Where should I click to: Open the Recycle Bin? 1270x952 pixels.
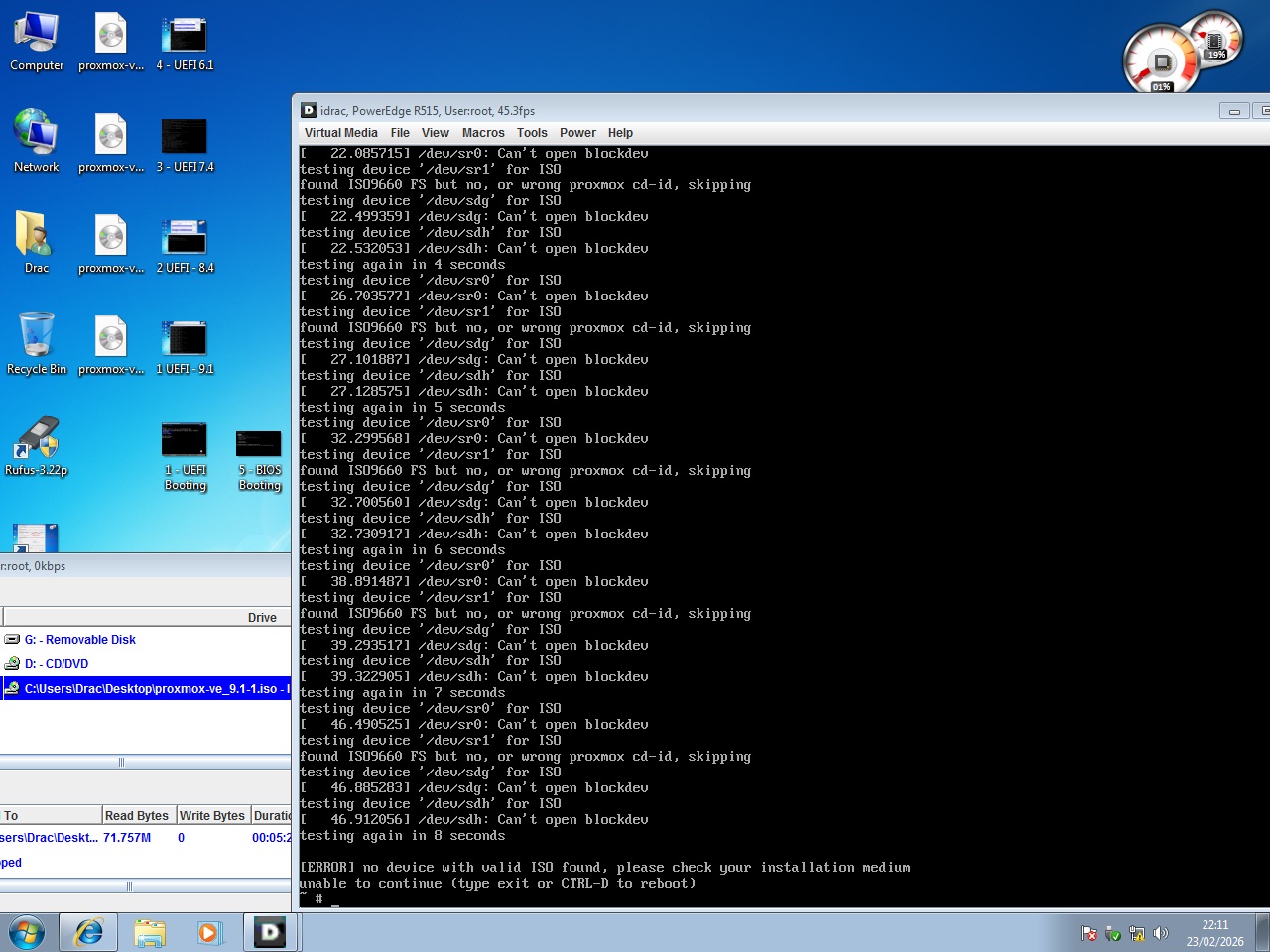tap(37, 344)
